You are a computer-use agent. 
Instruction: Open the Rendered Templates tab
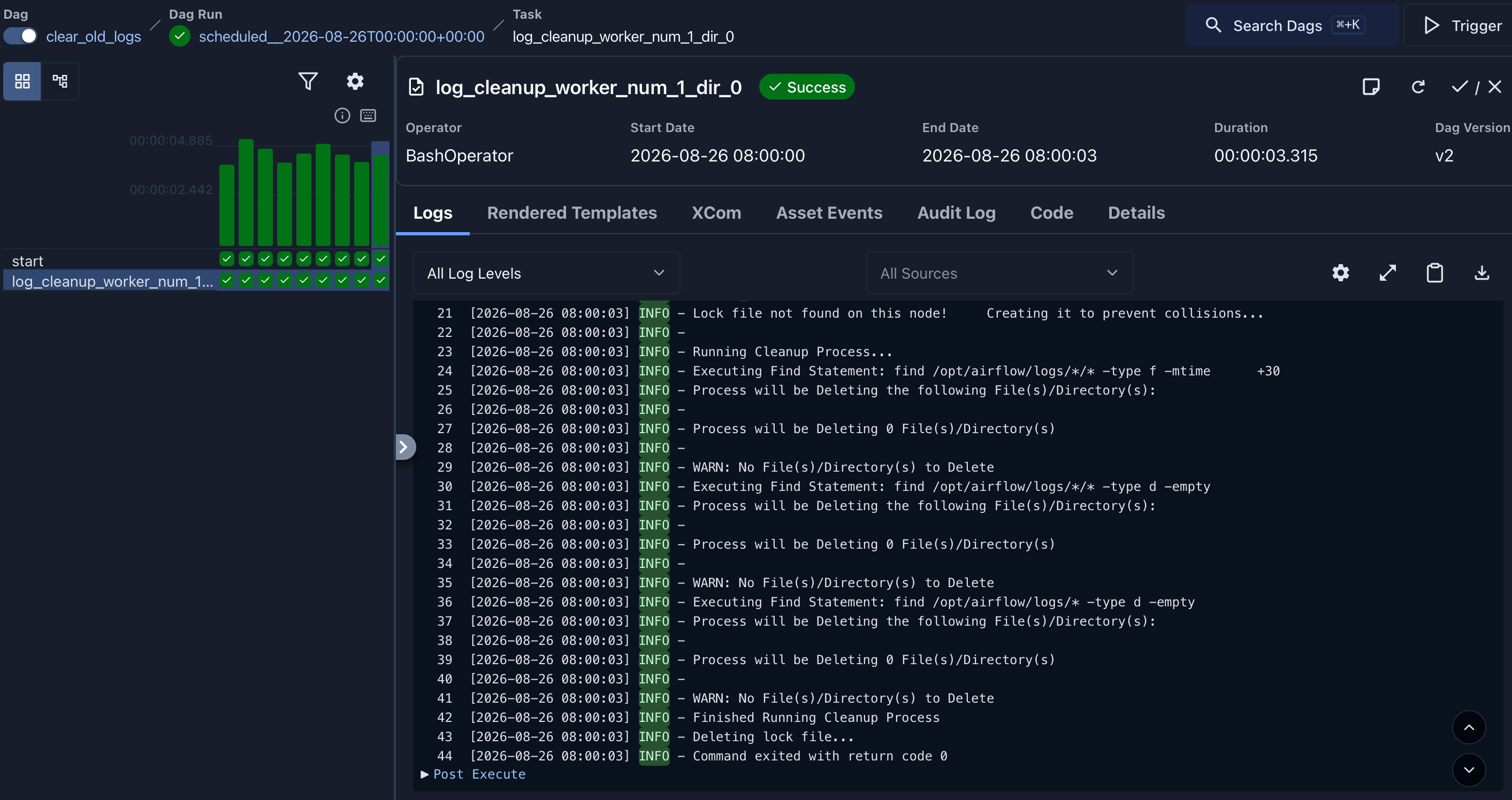tap(572, 213)
